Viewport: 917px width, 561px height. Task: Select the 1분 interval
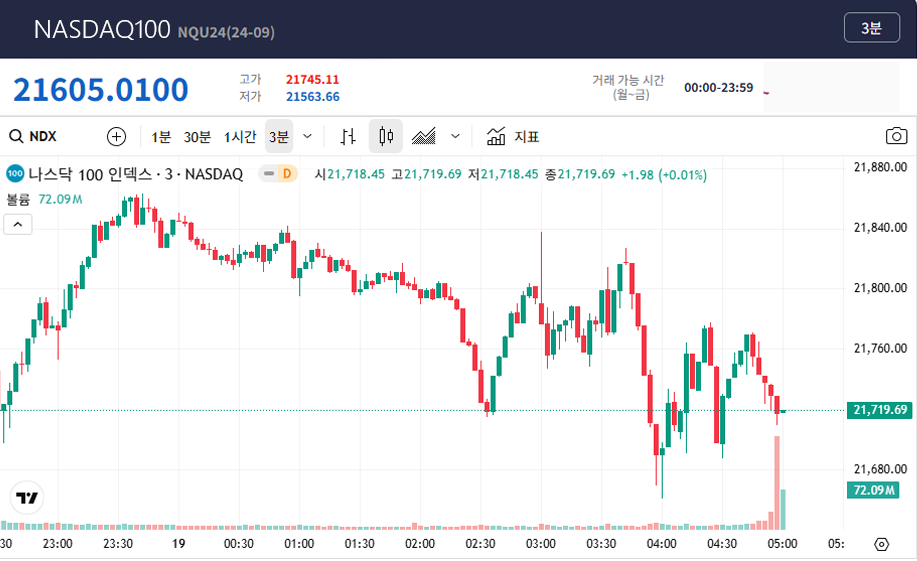point(161,137)
